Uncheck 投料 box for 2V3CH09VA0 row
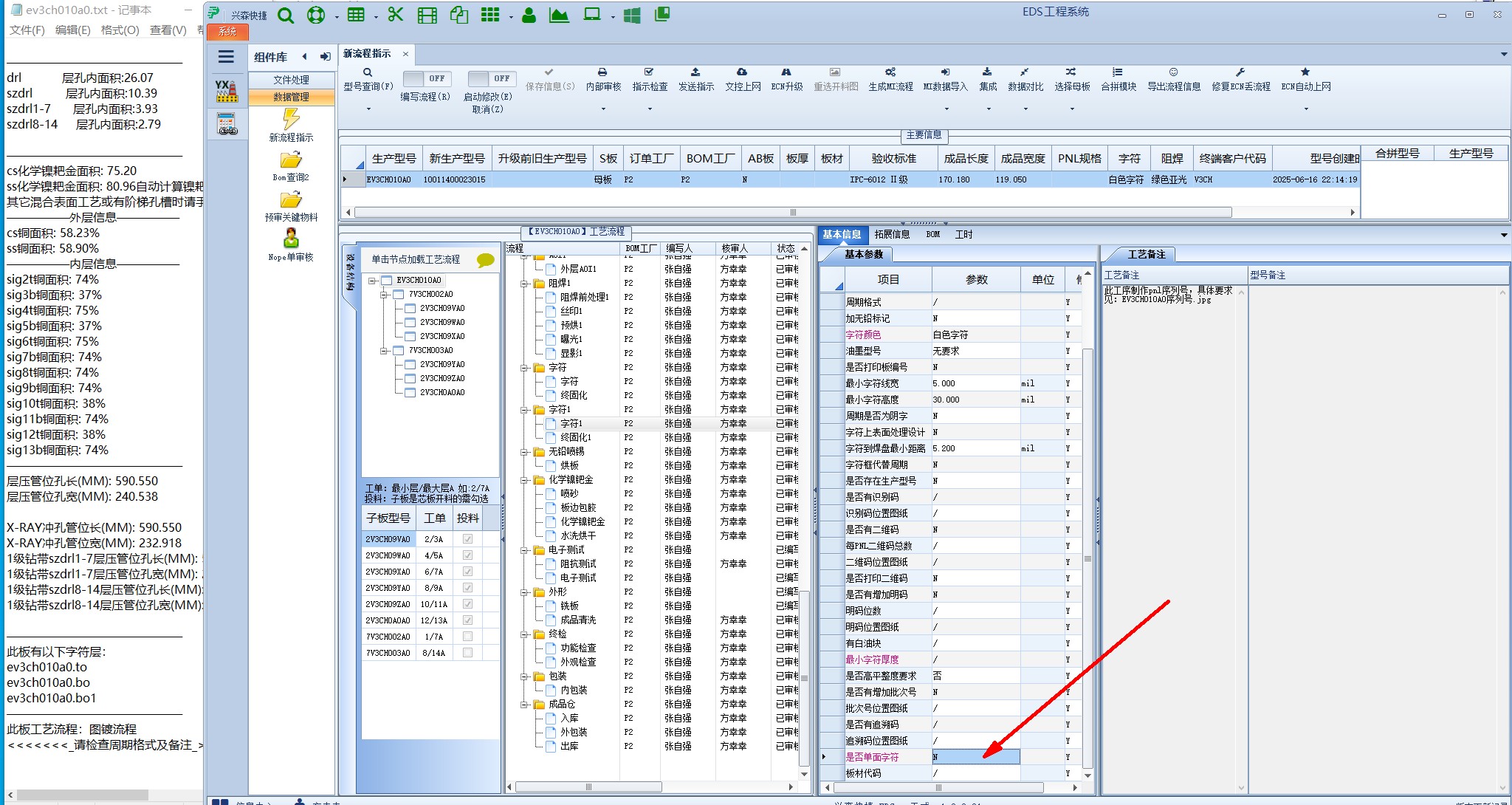This screenshot has width=1512, height=805. coord(467,539)
